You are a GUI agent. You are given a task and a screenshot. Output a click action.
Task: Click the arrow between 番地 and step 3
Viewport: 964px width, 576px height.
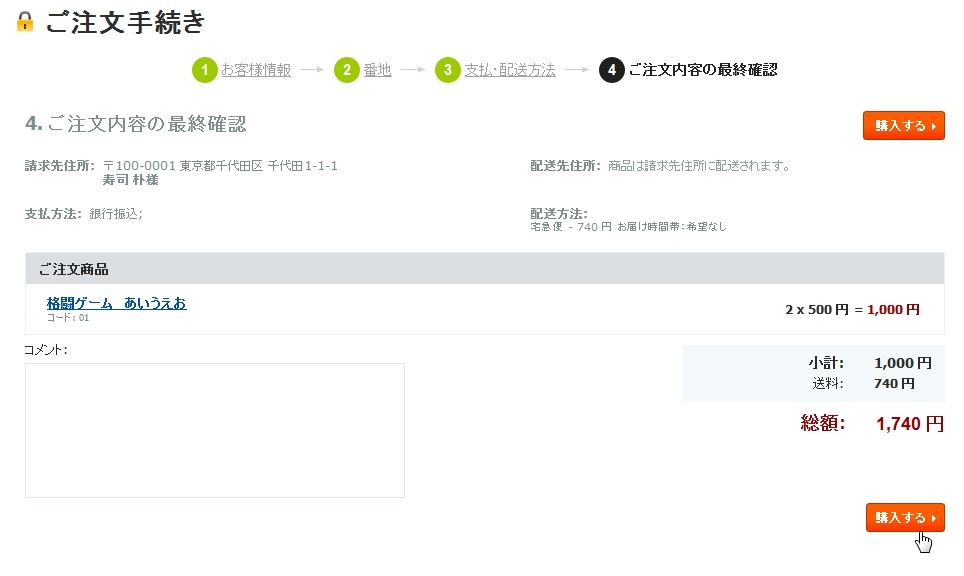[412, 70]
